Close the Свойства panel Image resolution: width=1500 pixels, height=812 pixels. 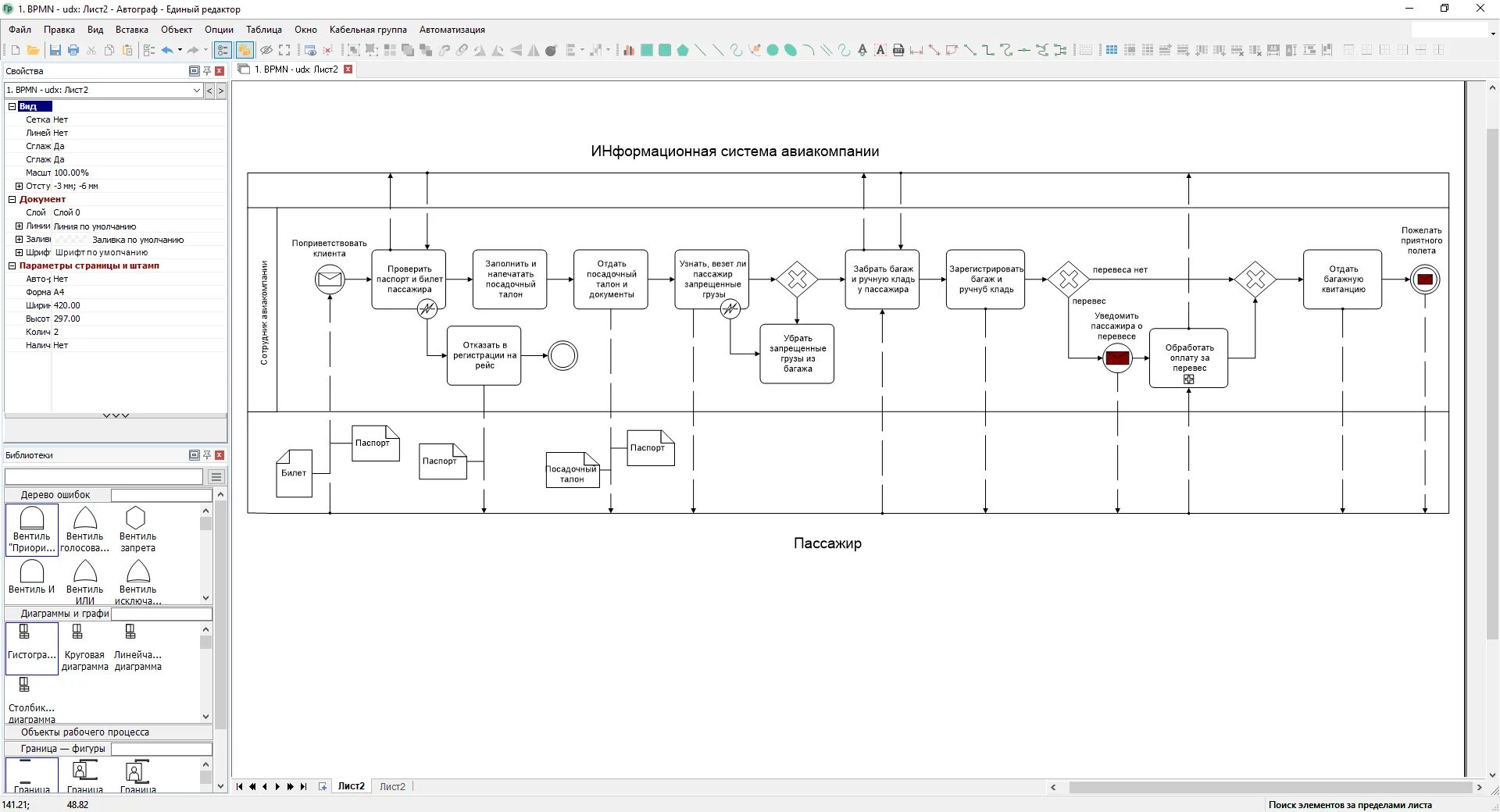point(220,70)
